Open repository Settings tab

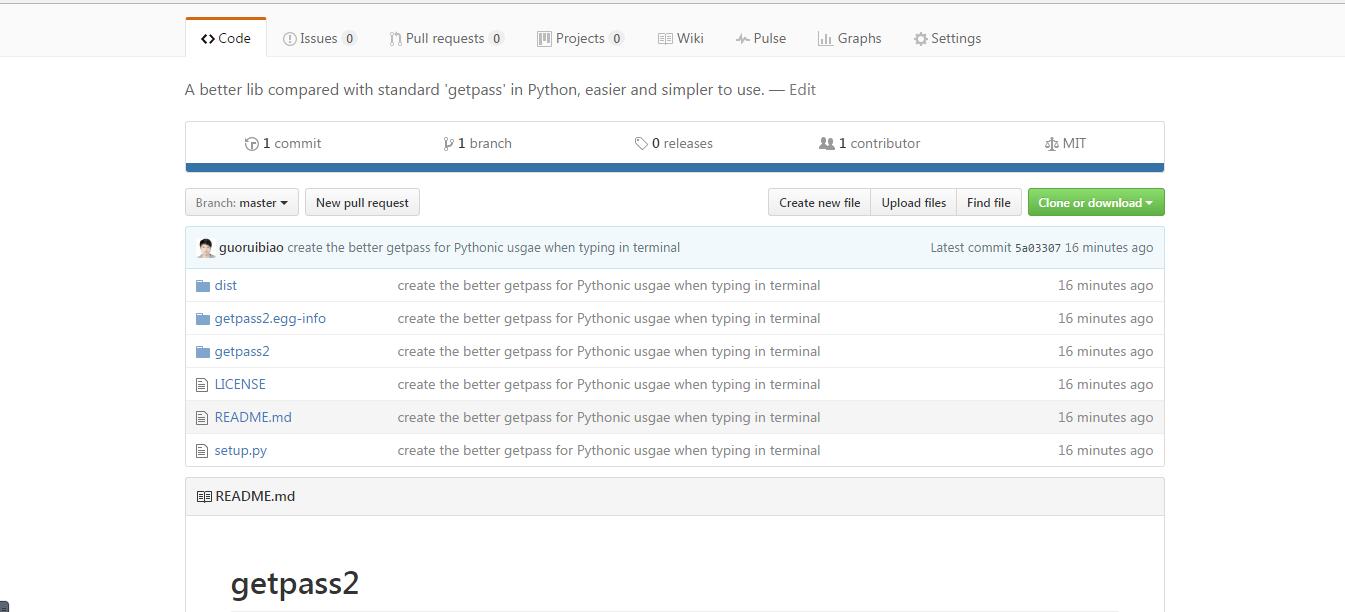click(947, 38)
